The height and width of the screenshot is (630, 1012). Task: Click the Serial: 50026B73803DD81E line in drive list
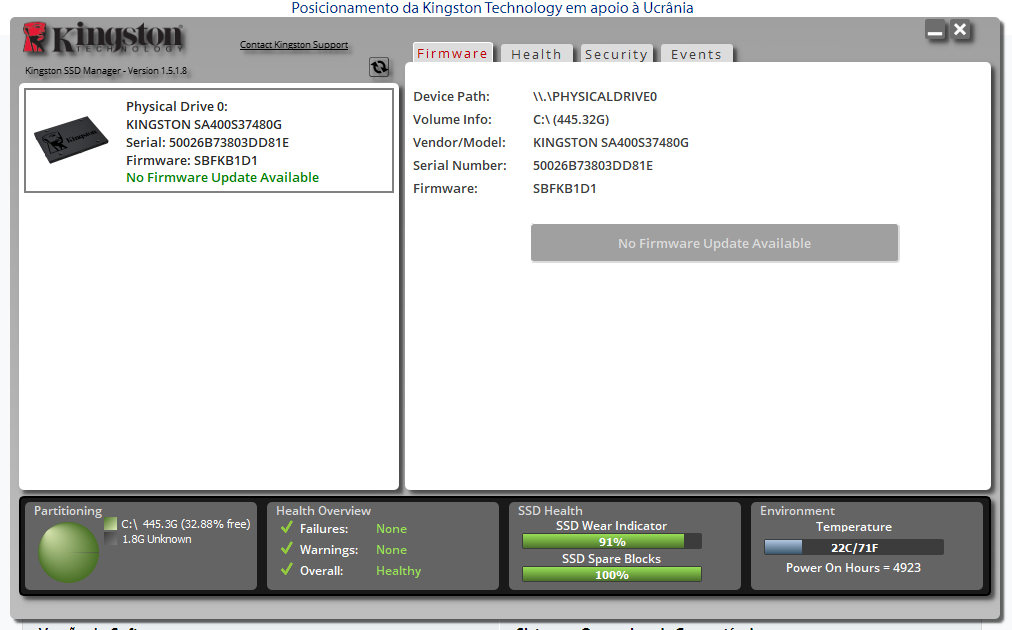click(207, 142)
